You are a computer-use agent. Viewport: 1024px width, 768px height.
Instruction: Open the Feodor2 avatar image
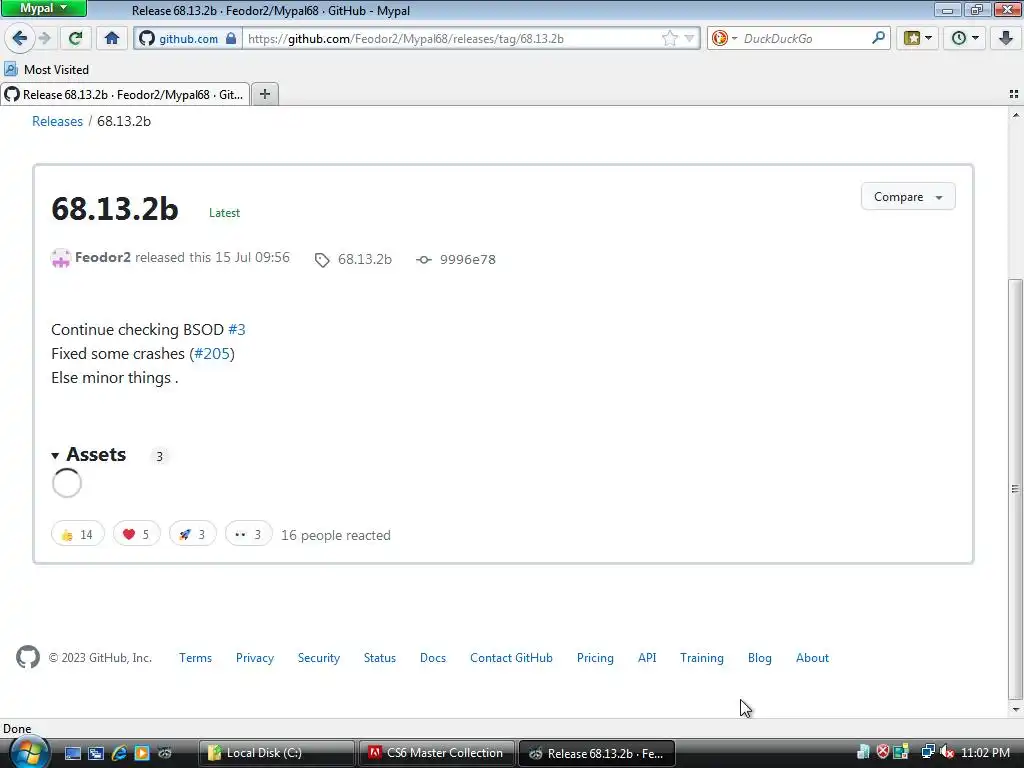[x=61, y=259]
